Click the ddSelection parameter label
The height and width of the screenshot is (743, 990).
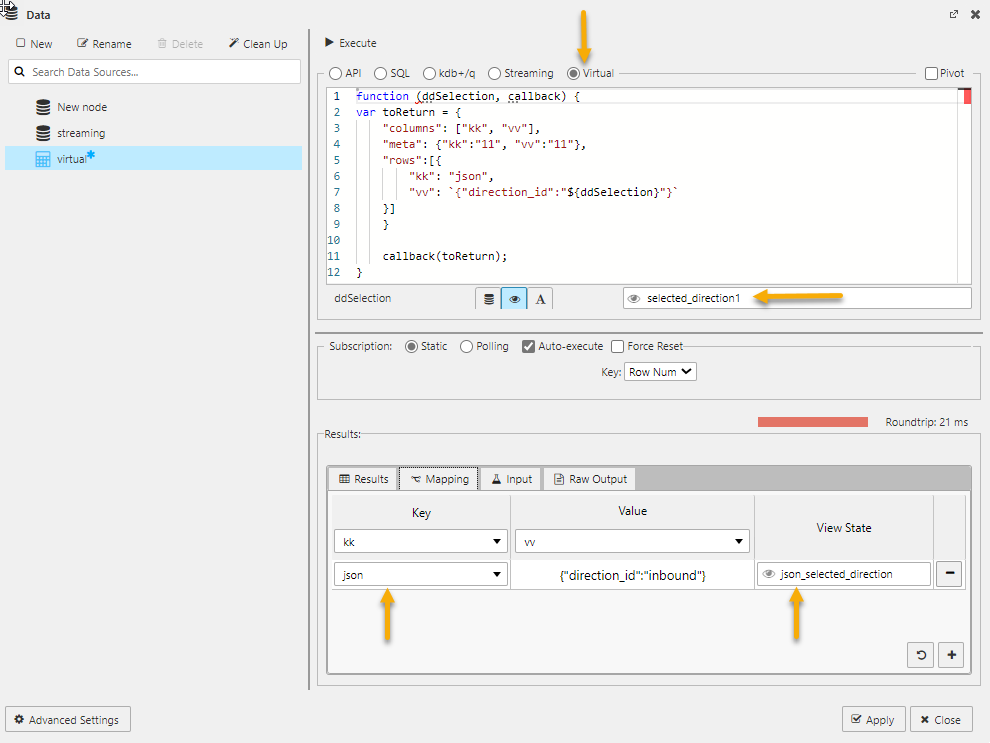pyautogui.click(x=362, y=298)
